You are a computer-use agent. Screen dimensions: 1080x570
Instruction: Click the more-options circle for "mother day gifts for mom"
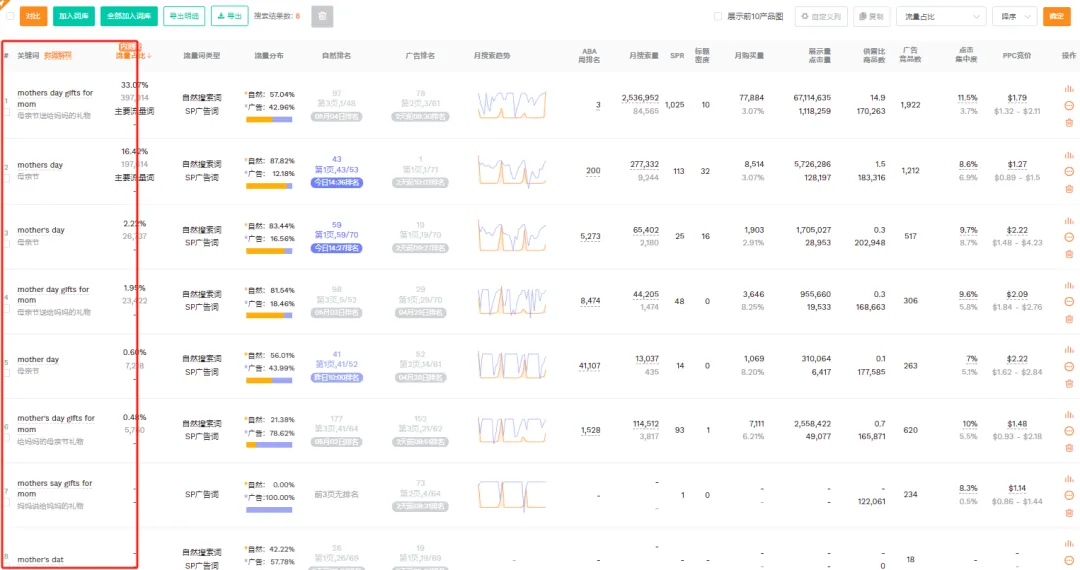pyautogui.click(x=1068, y=302)
